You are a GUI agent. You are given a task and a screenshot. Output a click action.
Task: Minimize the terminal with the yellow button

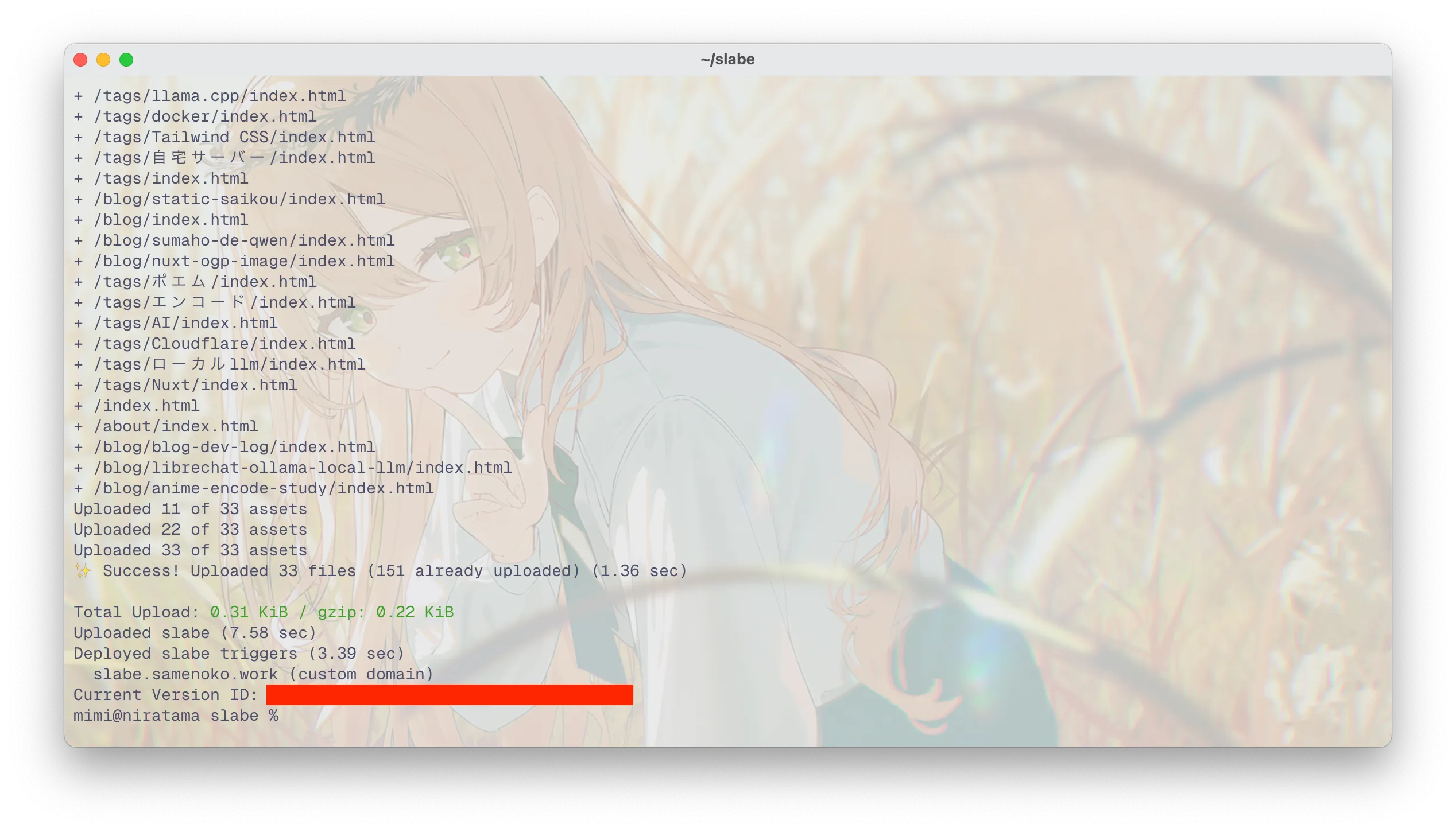point(103,60)
